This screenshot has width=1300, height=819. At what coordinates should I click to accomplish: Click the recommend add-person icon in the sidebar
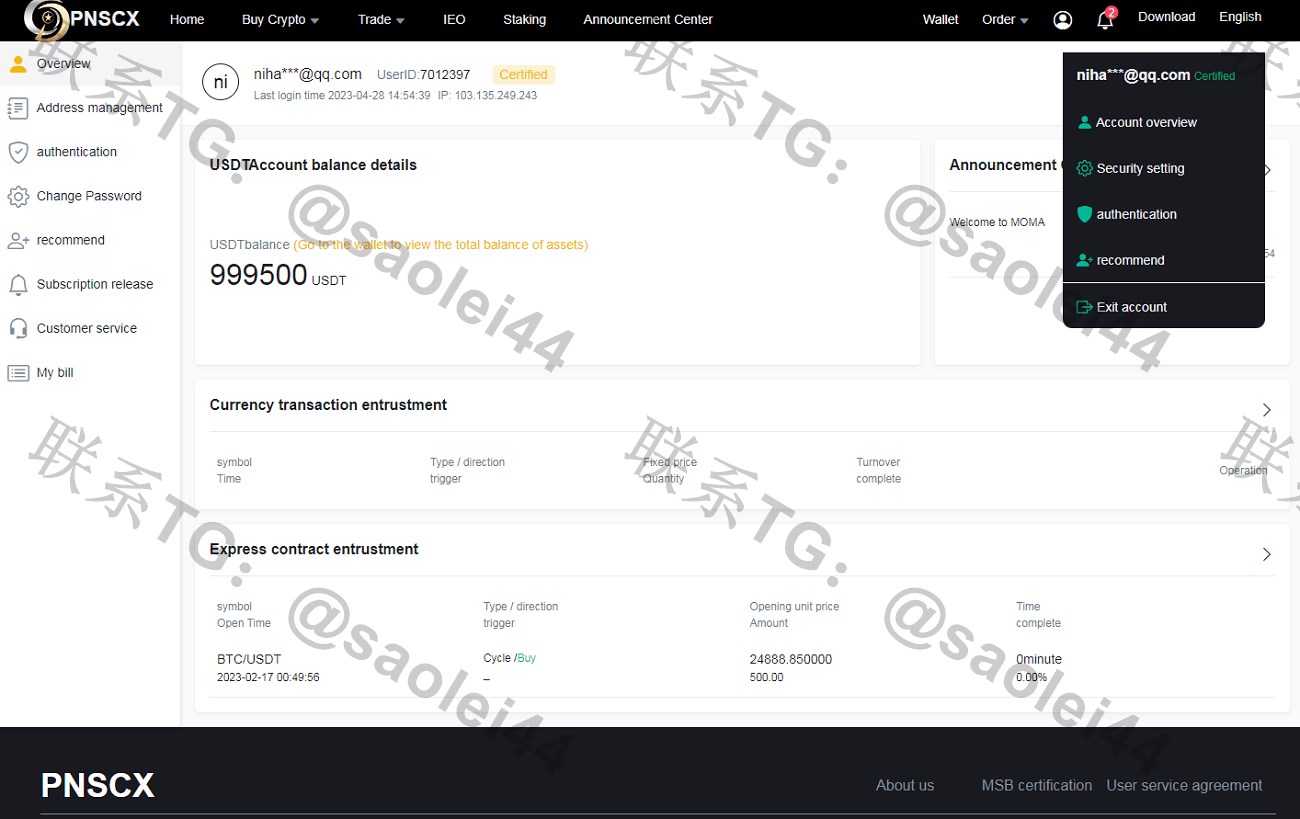18,240
